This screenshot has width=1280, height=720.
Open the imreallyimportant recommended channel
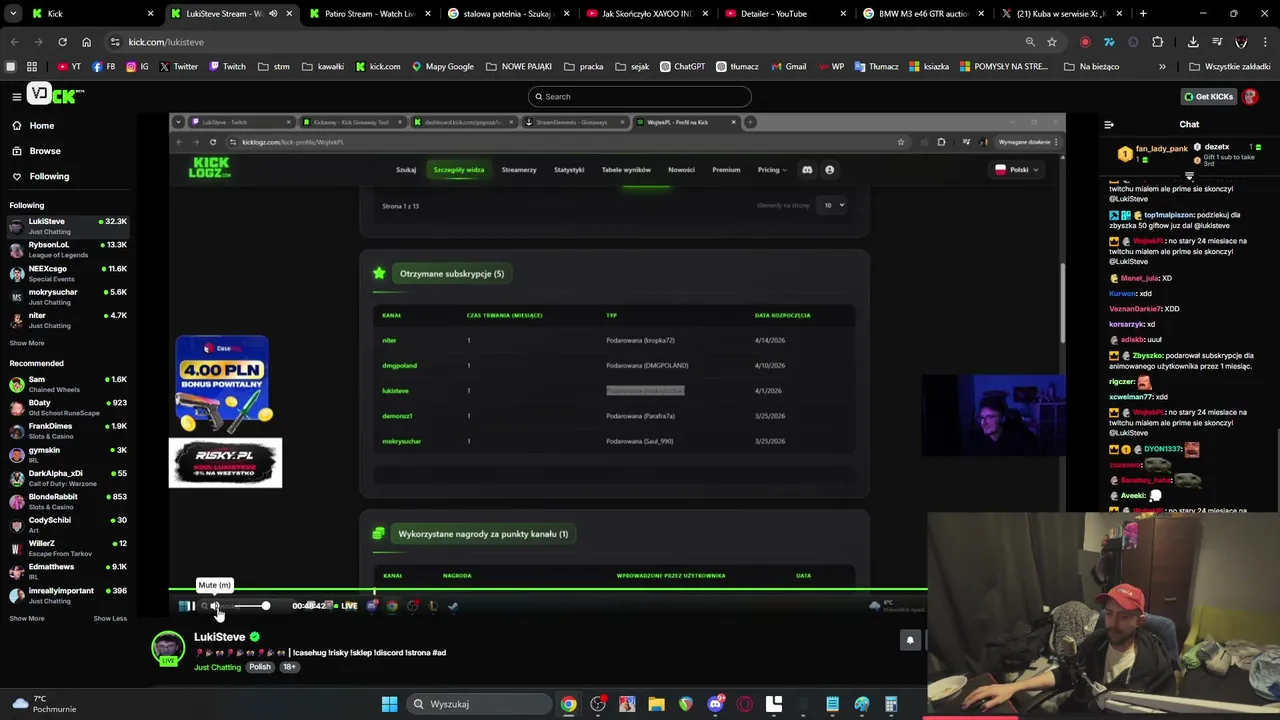(x=68, y=595)
